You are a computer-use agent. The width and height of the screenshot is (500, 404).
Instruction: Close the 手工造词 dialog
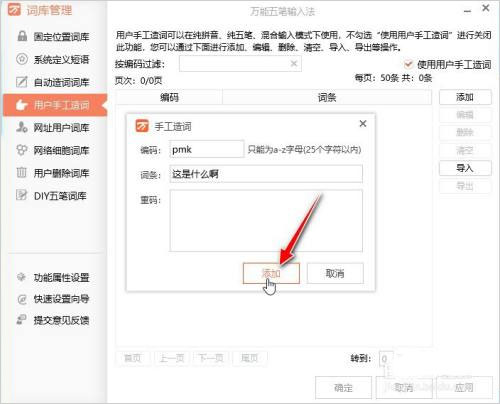coord(363,124)
